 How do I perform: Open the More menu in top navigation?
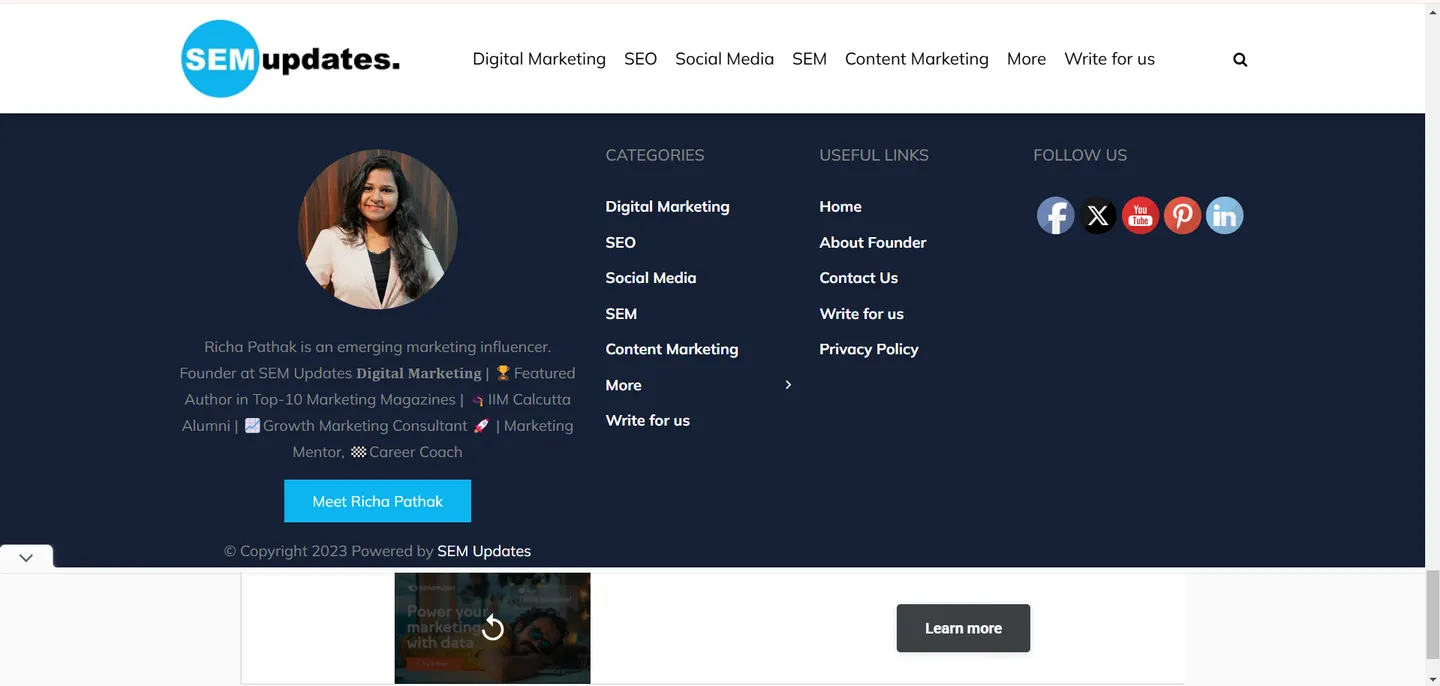click(x=1026, y=59)
